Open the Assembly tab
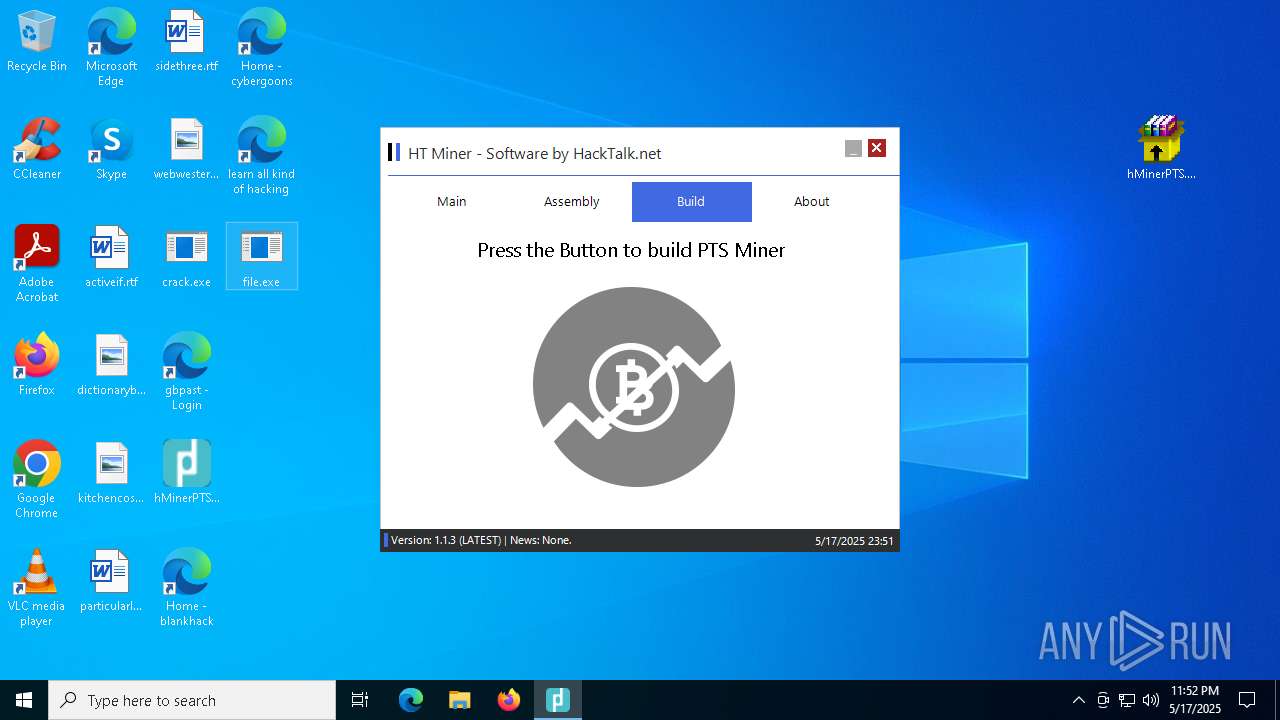The image size is (1280, 720). point(572,202)
